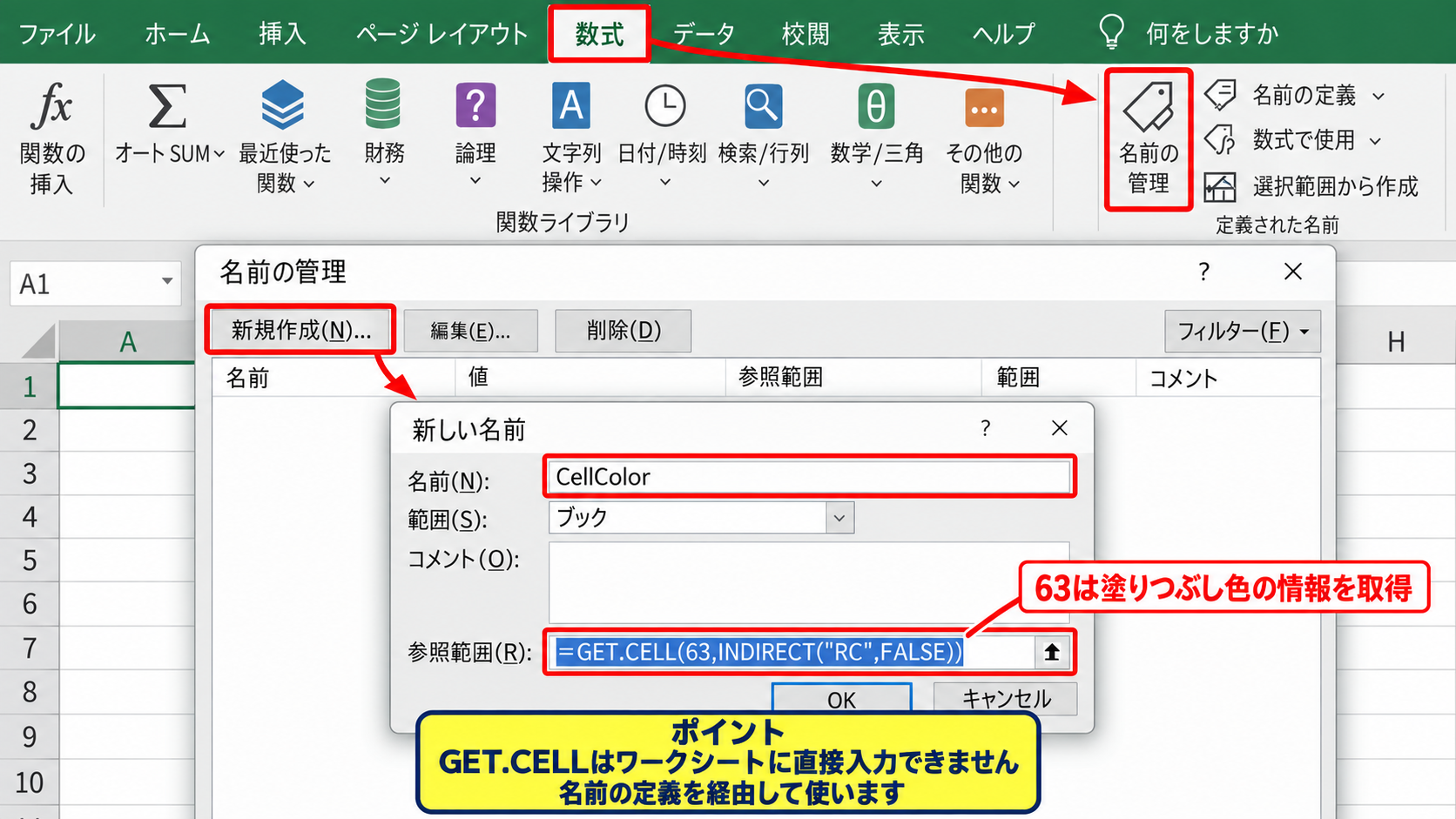Open 最近使った関数 library icon

[x=283, y=104]
